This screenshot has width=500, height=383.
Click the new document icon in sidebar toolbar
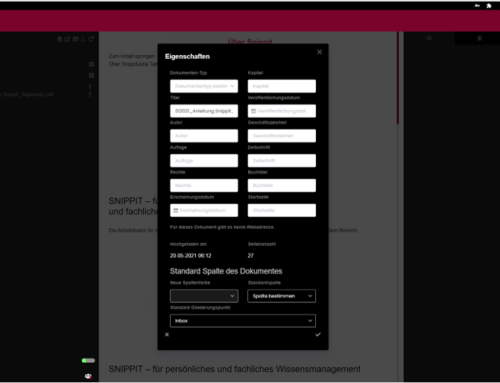(x=60, y=39)
